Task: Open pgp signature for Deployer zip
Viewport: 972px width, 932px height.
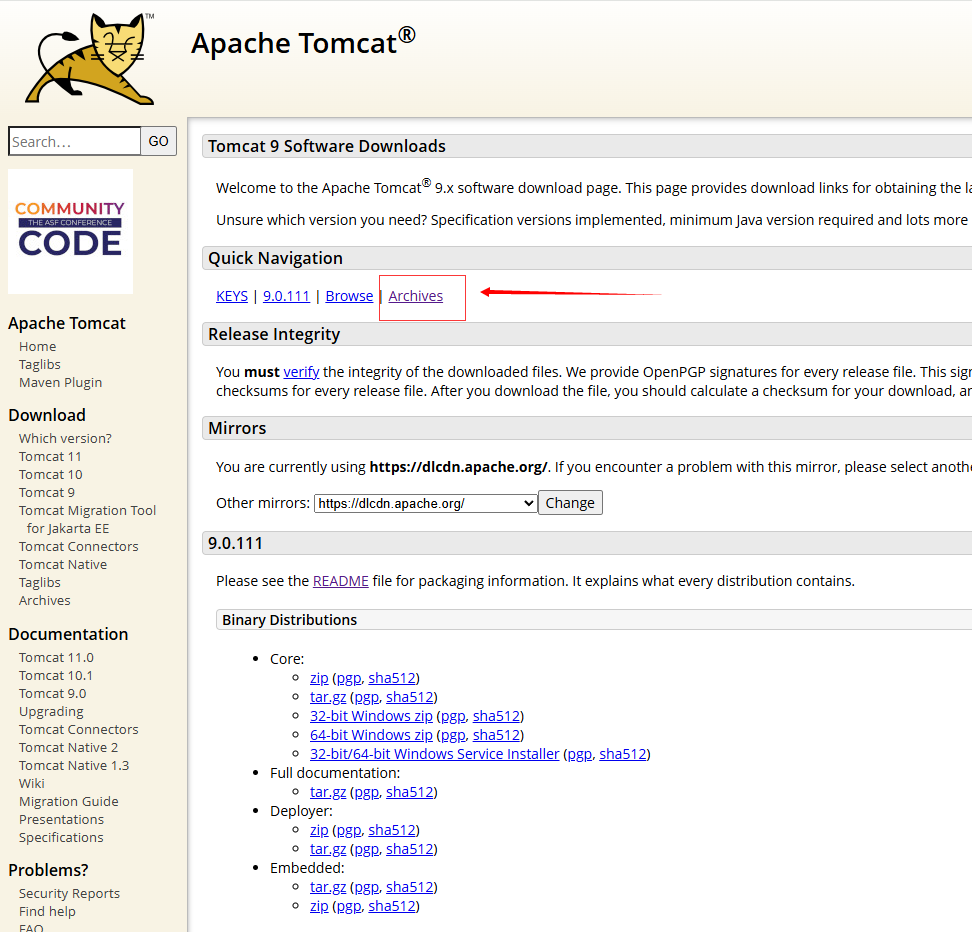Action: [x=348, y=830]
